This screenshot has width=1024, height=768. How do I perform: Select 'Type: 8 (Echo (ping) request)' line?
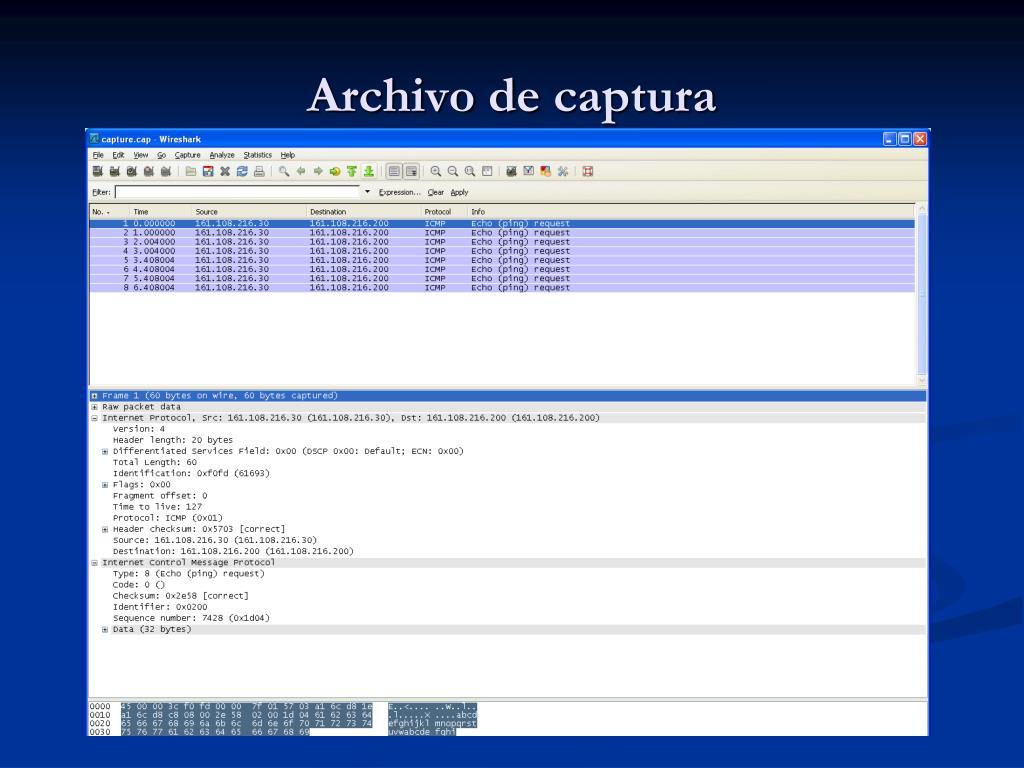click(x=189, y=574)
